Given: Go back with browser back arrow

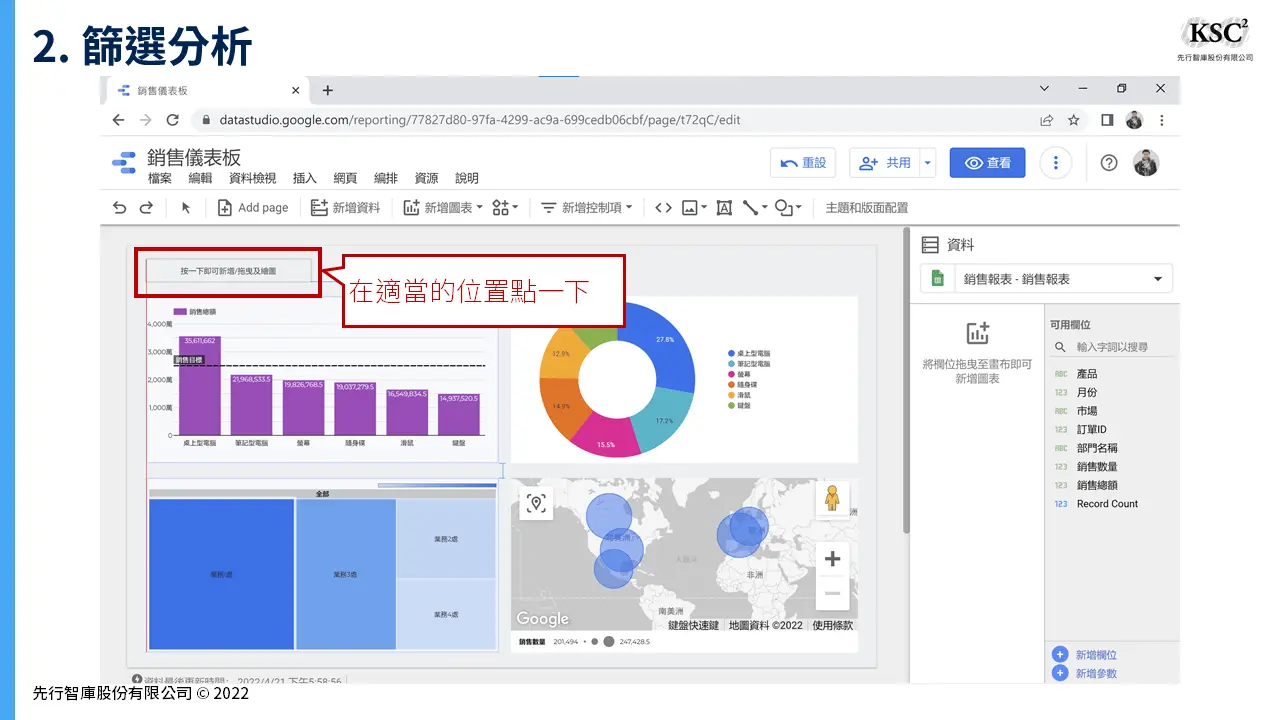Looking at the screenshot, I should (119, 120).
